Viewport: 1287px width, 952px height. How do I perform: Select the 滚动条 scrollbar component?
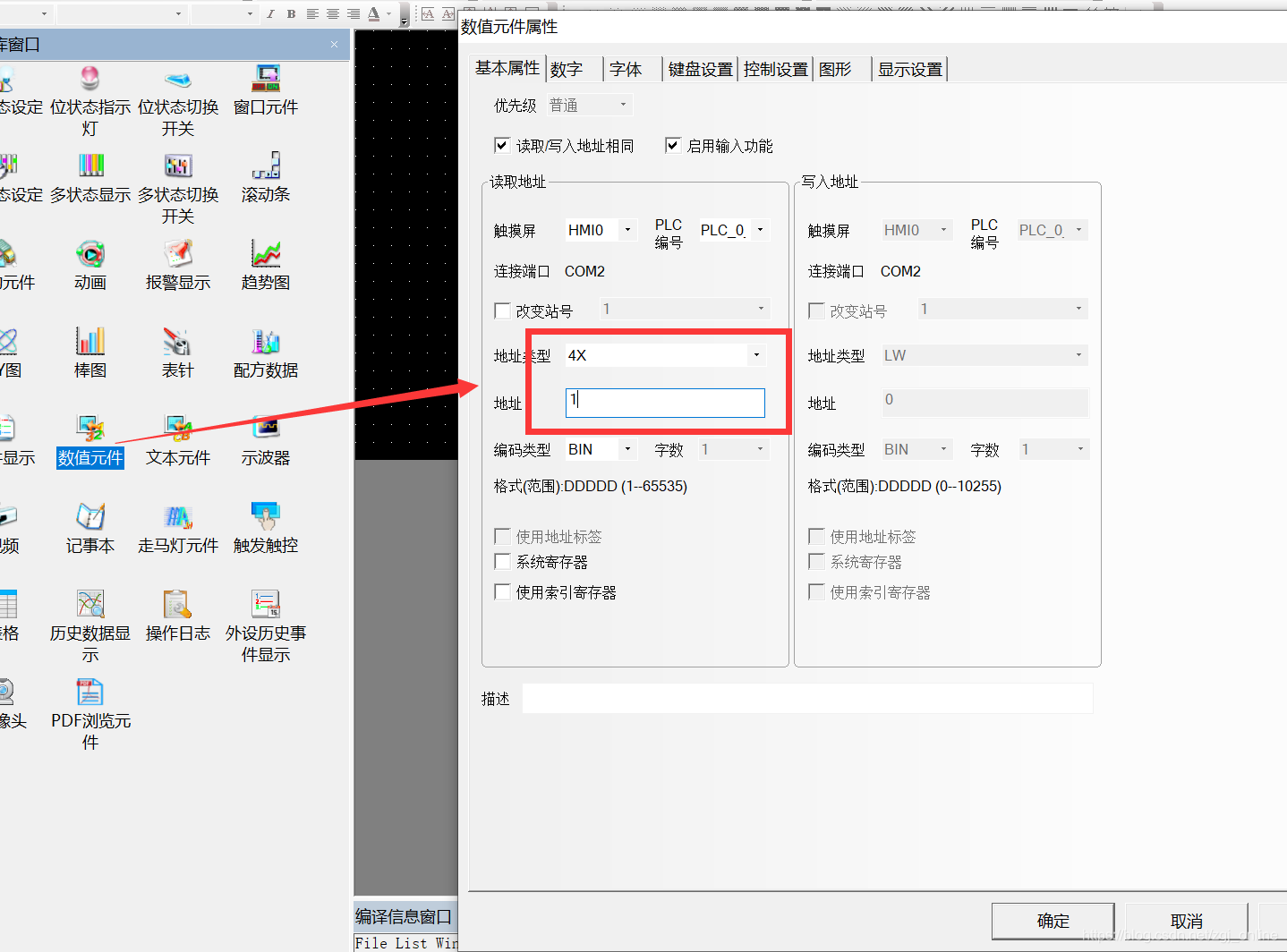pyautogui.click(x=266, y=166)
